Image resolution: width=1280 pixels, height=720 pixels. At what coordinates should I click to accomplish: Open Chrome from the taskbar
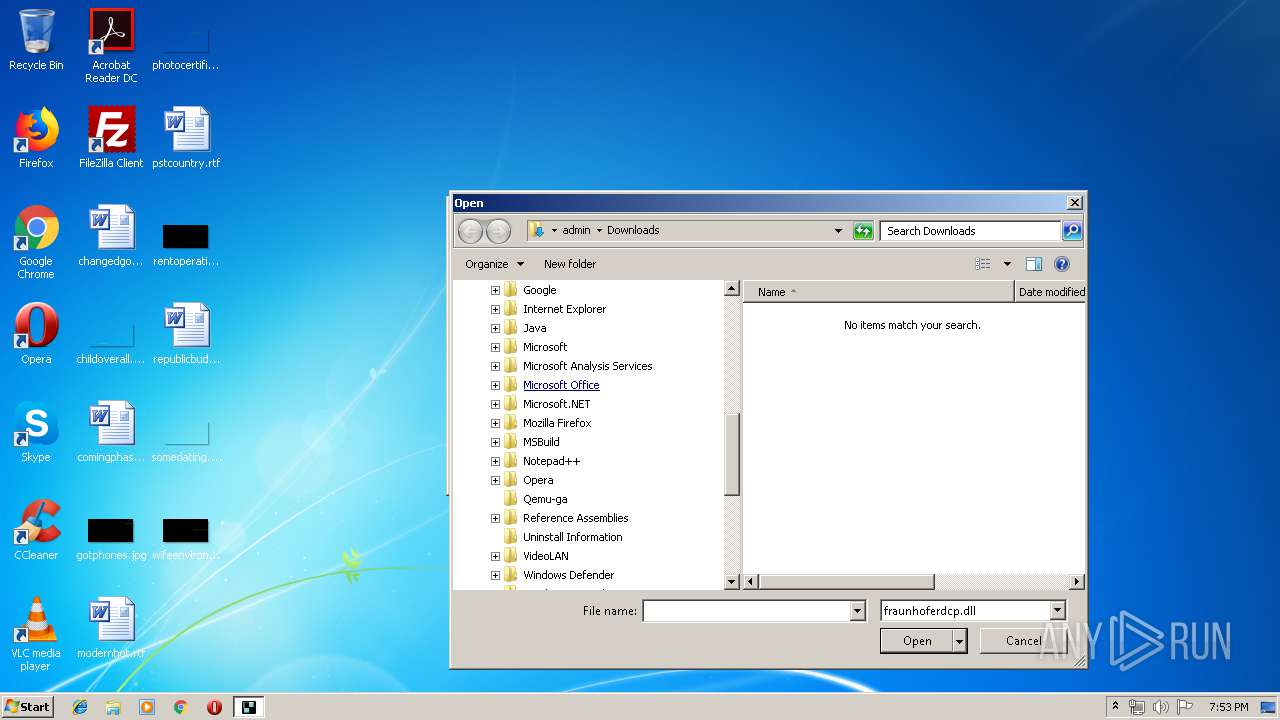tap(181, 707)
